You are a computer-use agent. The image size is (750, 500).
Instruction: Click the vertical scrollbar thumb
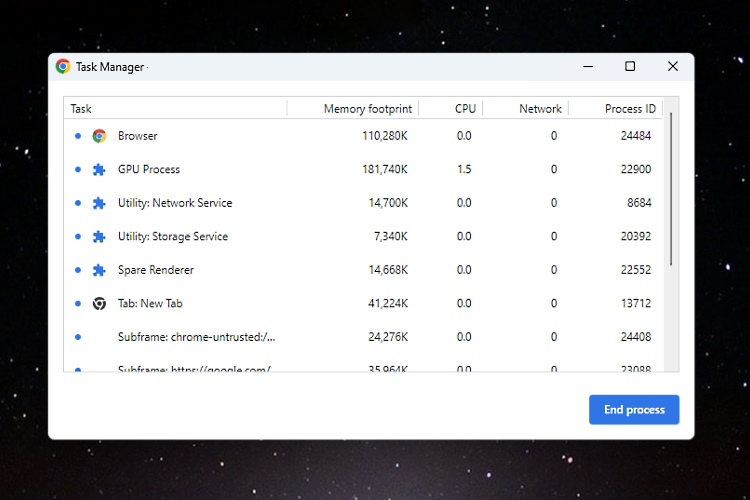tap(671, 189)
